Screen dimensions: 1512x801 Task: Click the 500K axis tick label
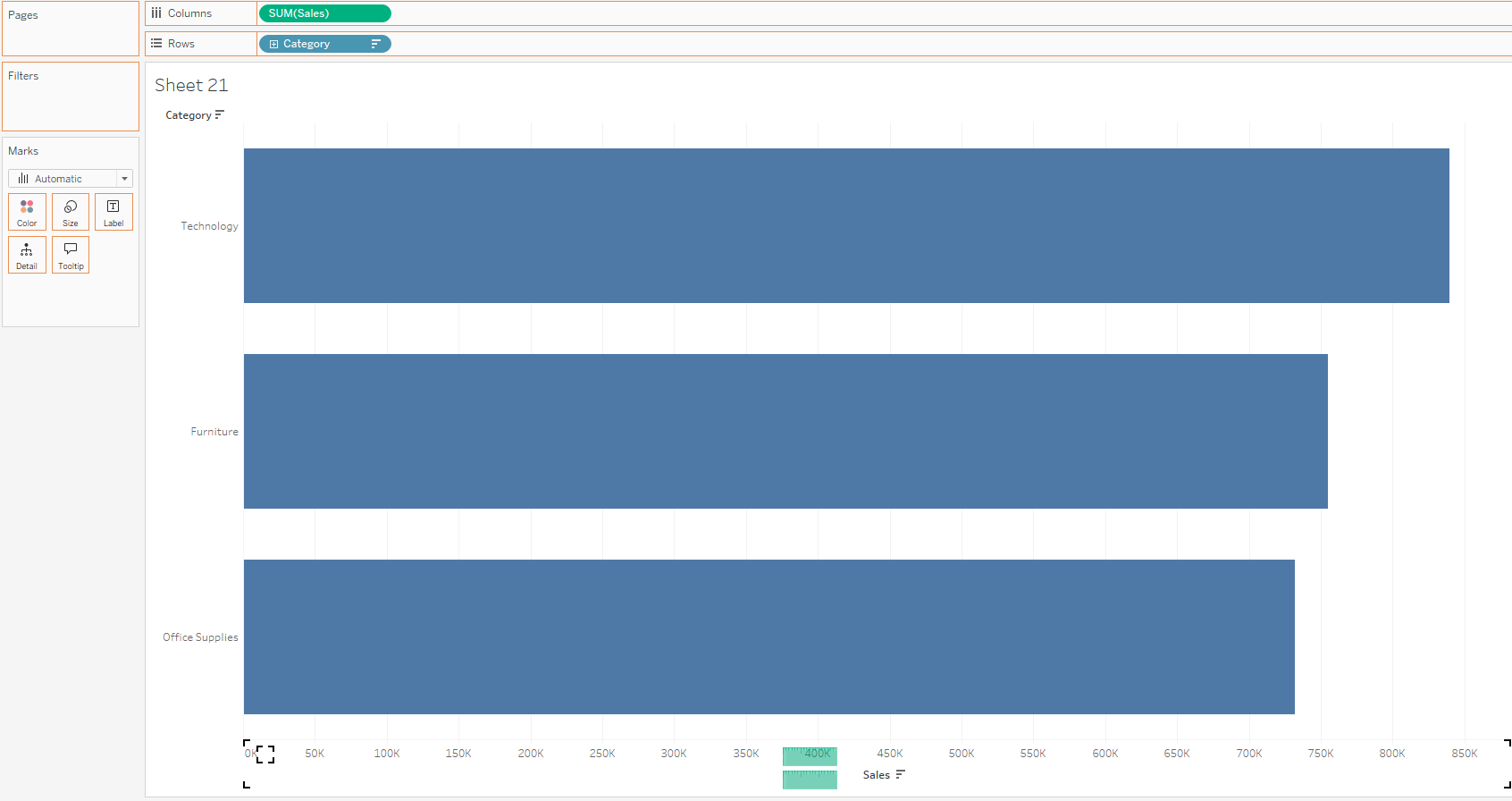tap(962, 754)
